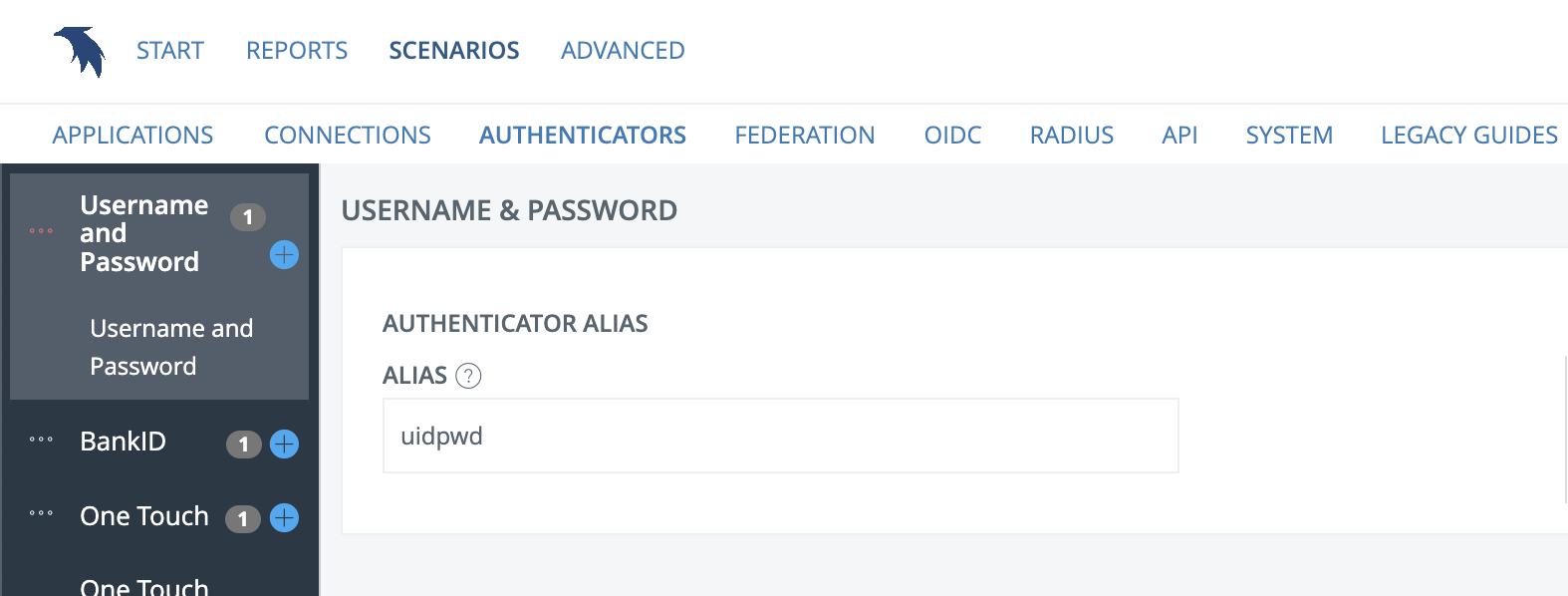Open the RADIUS configuration page
Image resolution: width=1568 pixels, height=596 pixels.
(x=1071, y=135)
